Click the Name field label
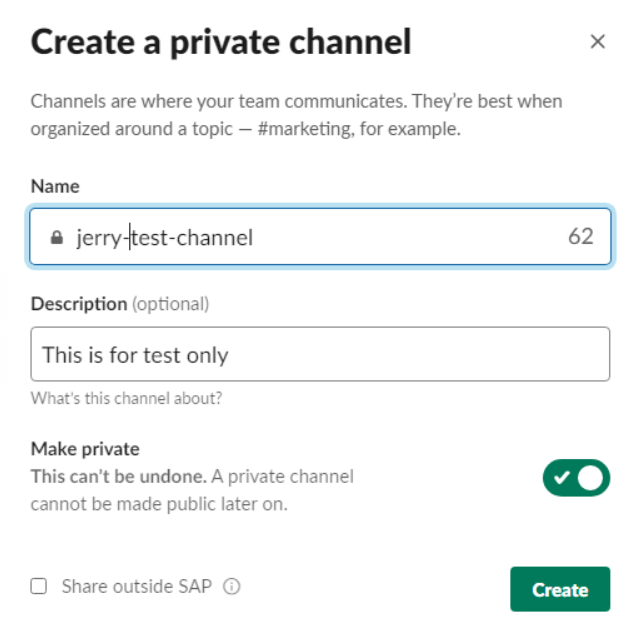The height and width of the screenshot is (628, 640). 55,186
